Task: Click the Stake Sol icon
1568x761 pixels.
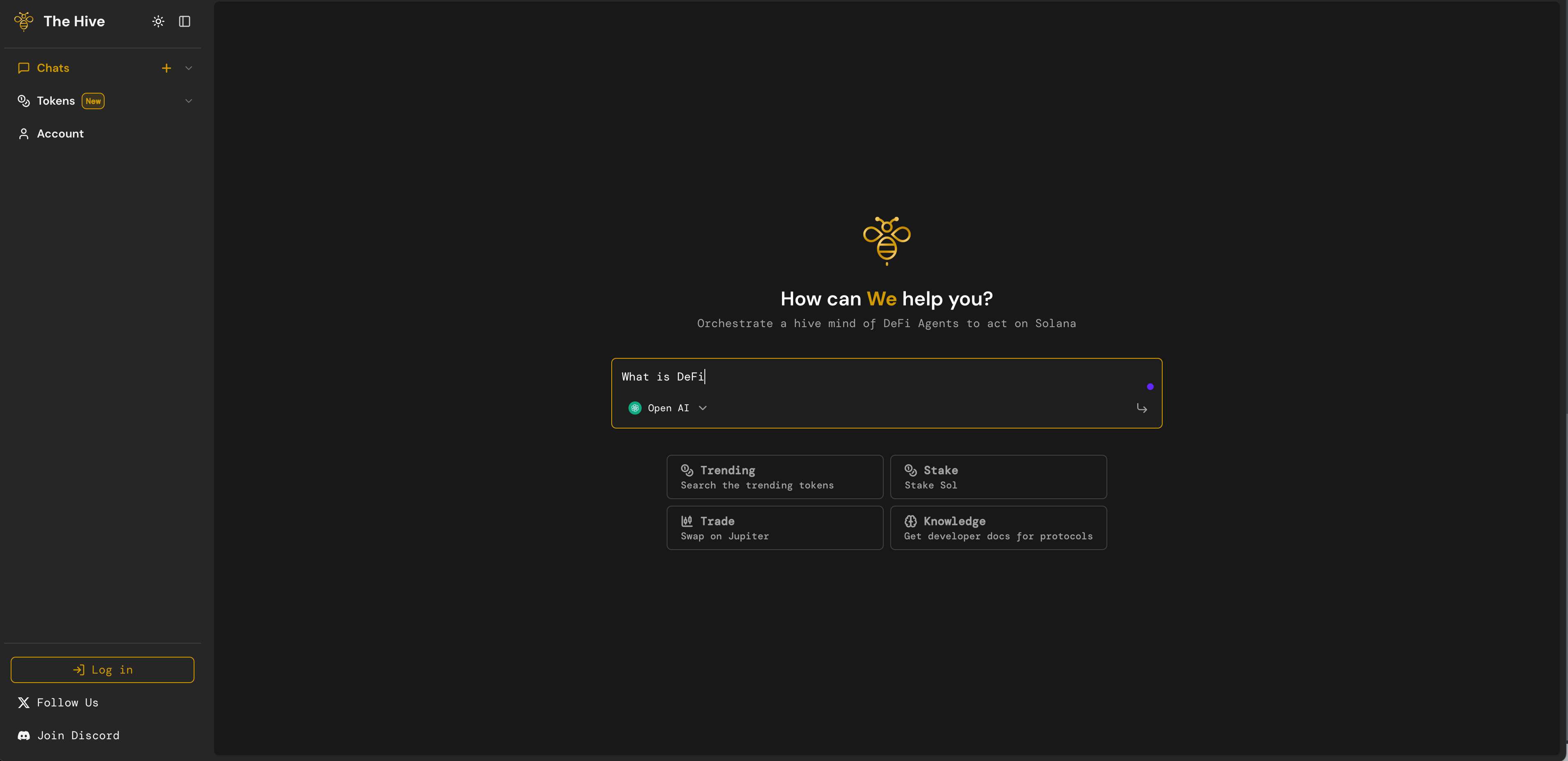Action: click(910, 470)
